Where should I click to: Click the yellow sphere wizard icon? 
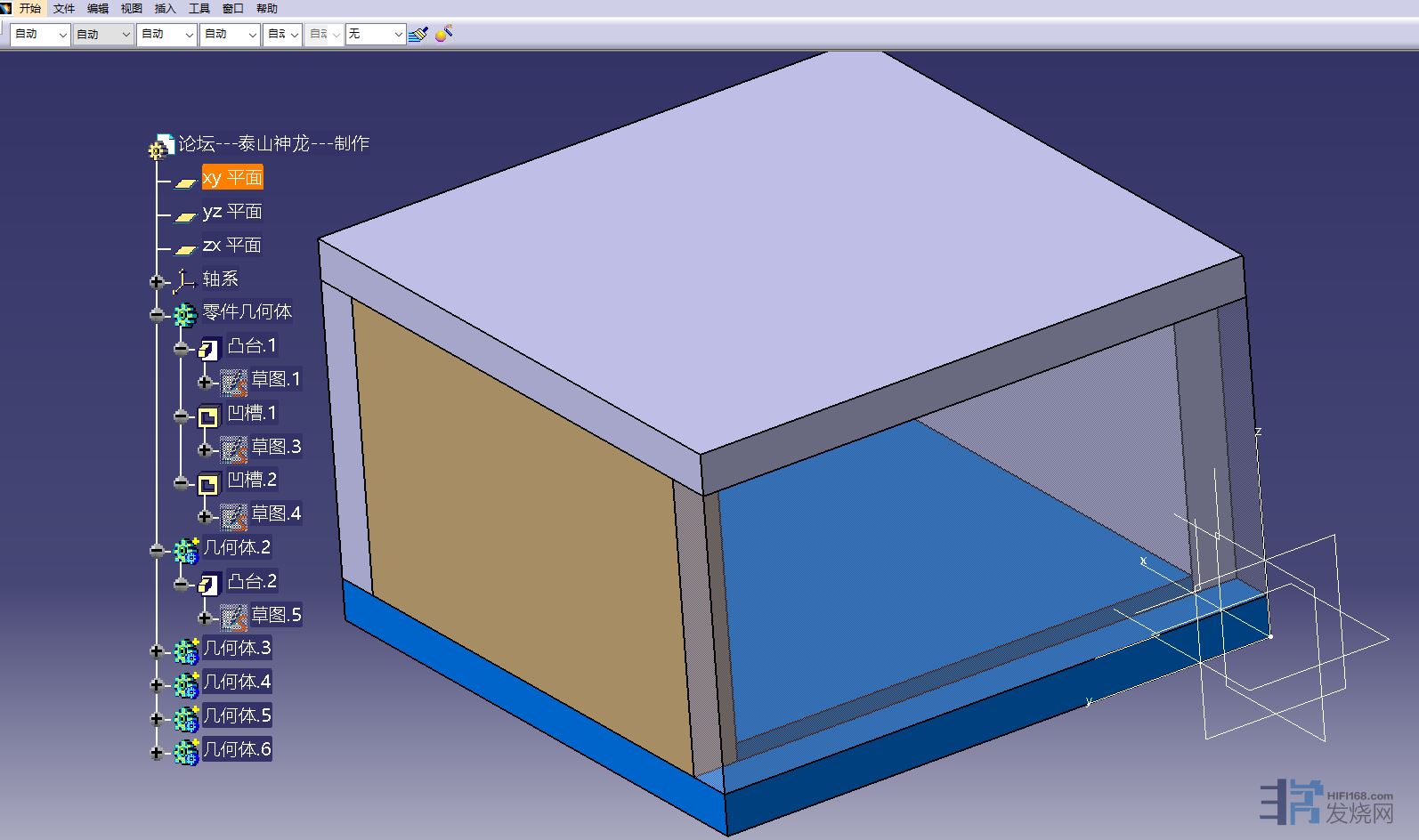tap(443, 34)
